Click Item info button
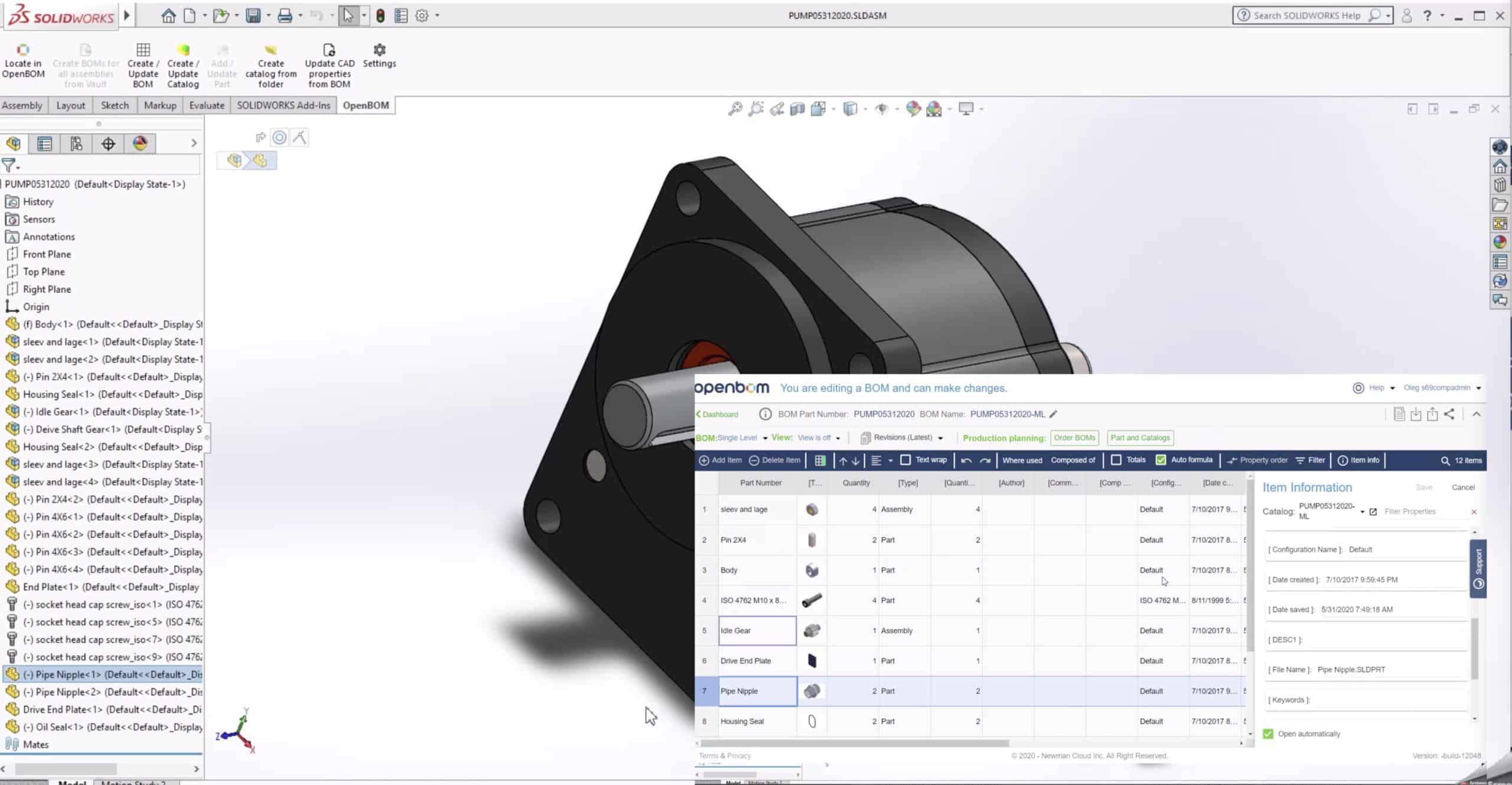The width and height of the screenshot is (1512, 785). 1358,460
